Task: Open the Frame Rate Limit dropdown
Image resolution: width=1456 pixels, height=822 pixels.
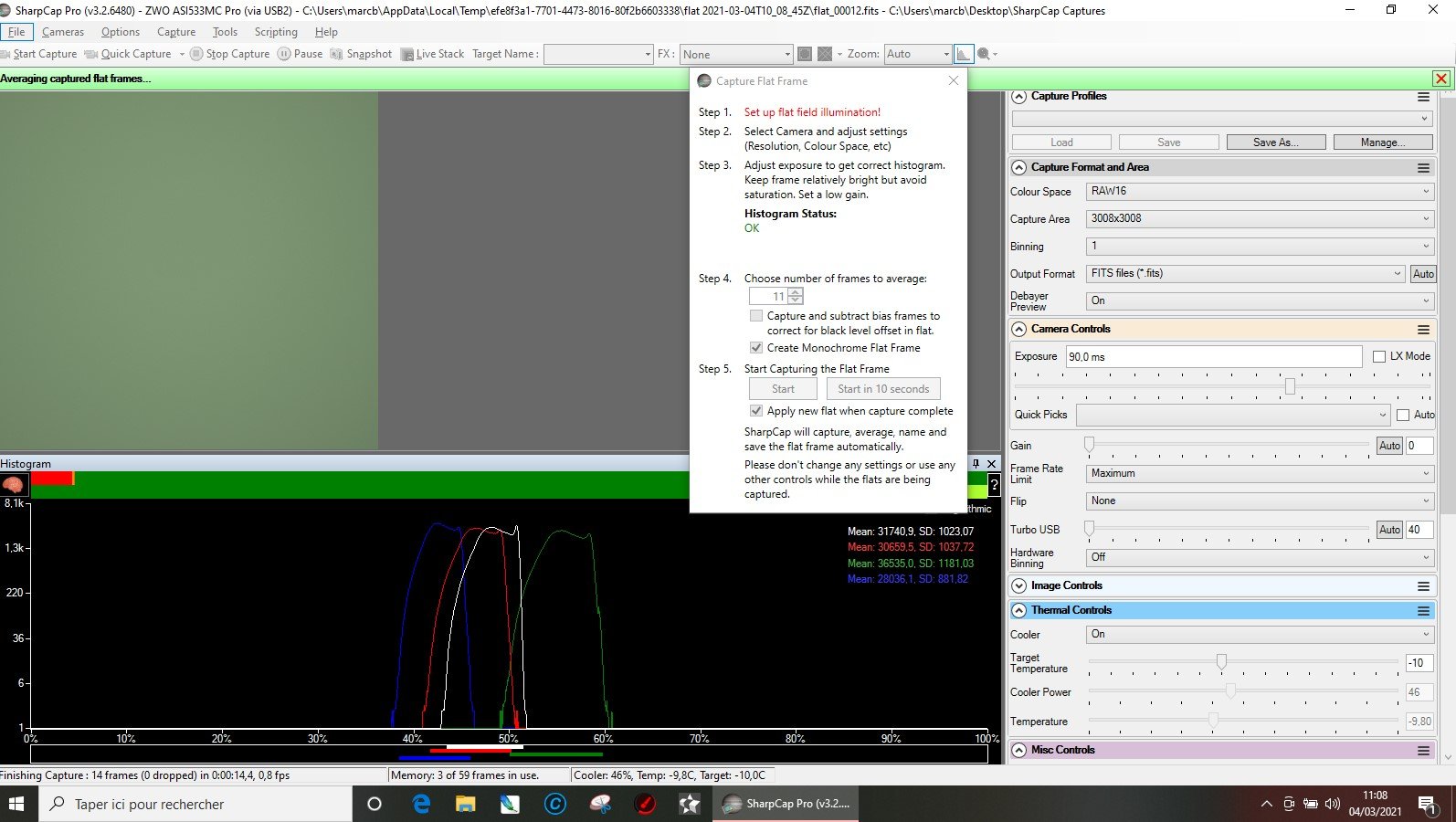Action: 1260,474
